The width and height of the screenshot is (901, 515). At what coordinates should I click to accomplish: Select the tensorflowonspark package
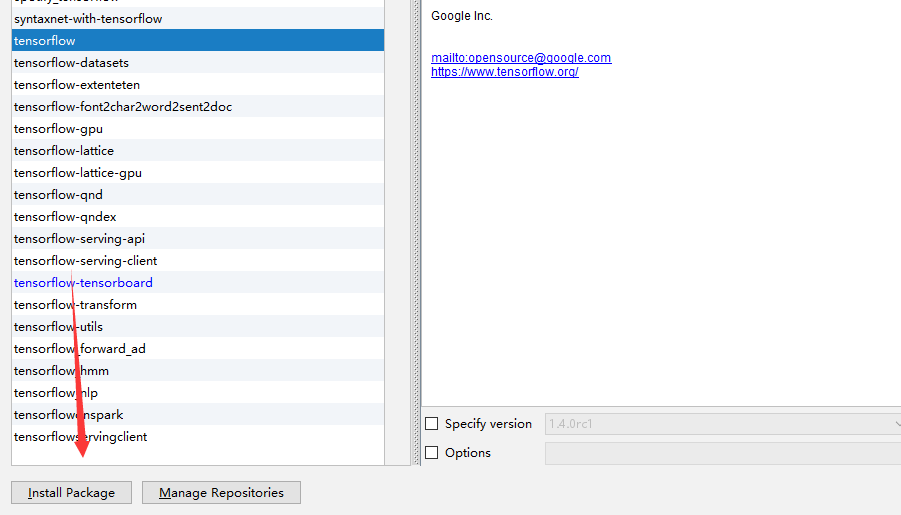coord(198,414)
